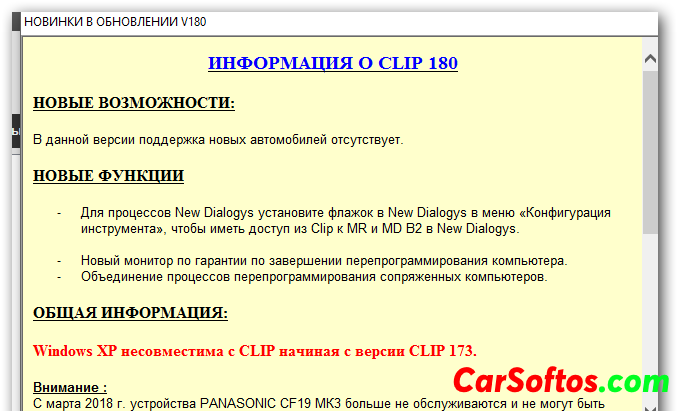Click the underlined Внимание label
The height and width of the screenshot is (411, 678).
click(69, 387)
